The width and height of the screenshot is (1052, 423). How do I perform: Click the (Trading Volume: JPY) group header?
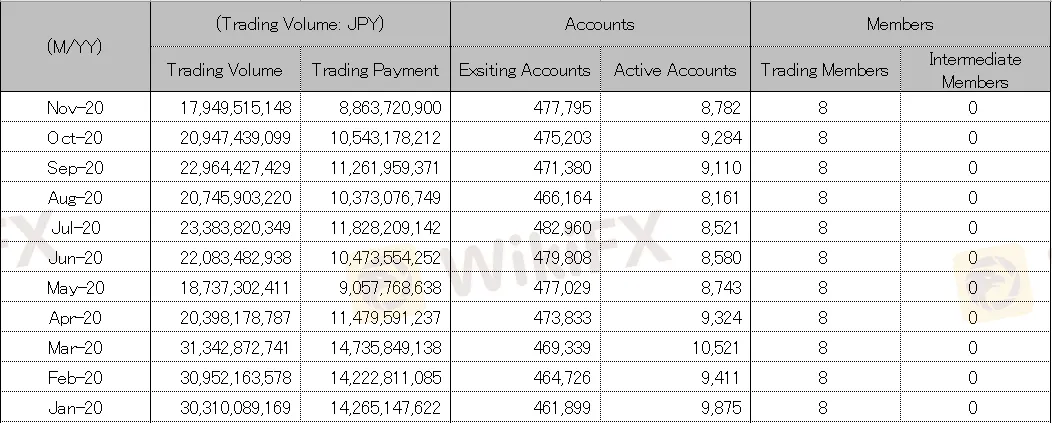300,24
